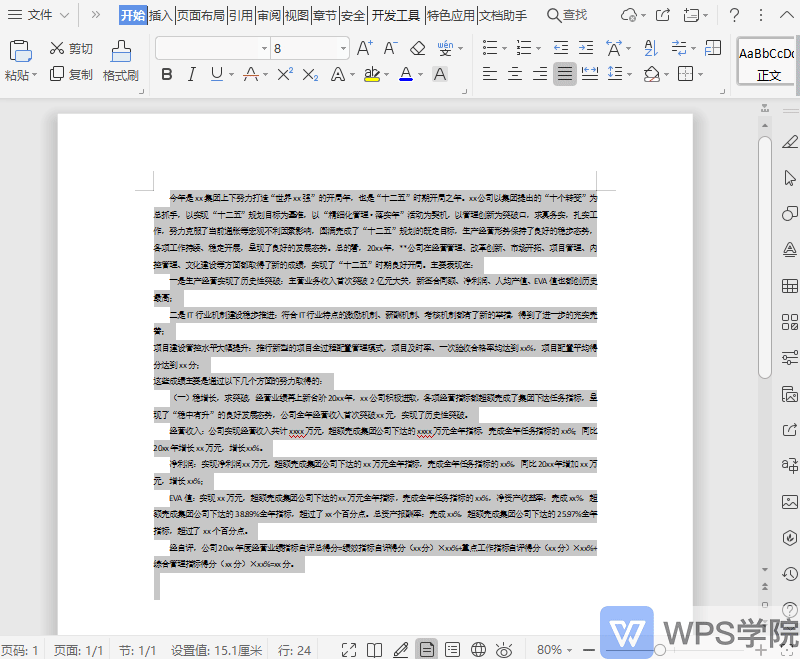Click the 页面: 1/1 status bar entry

(79, 650)
